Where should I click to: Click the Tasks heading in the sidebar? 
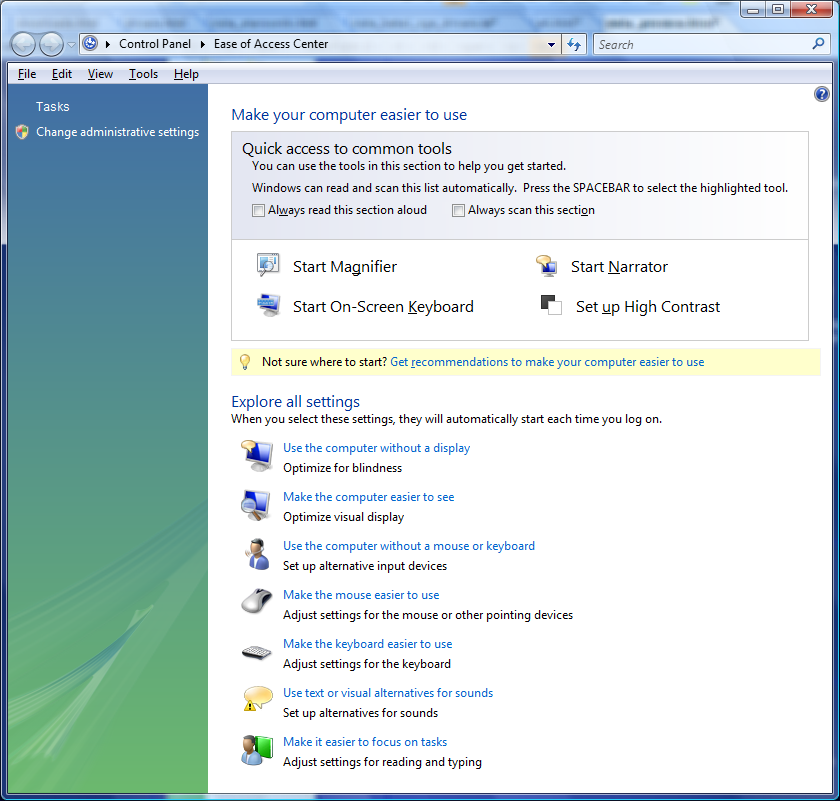[x=52, y=107]
